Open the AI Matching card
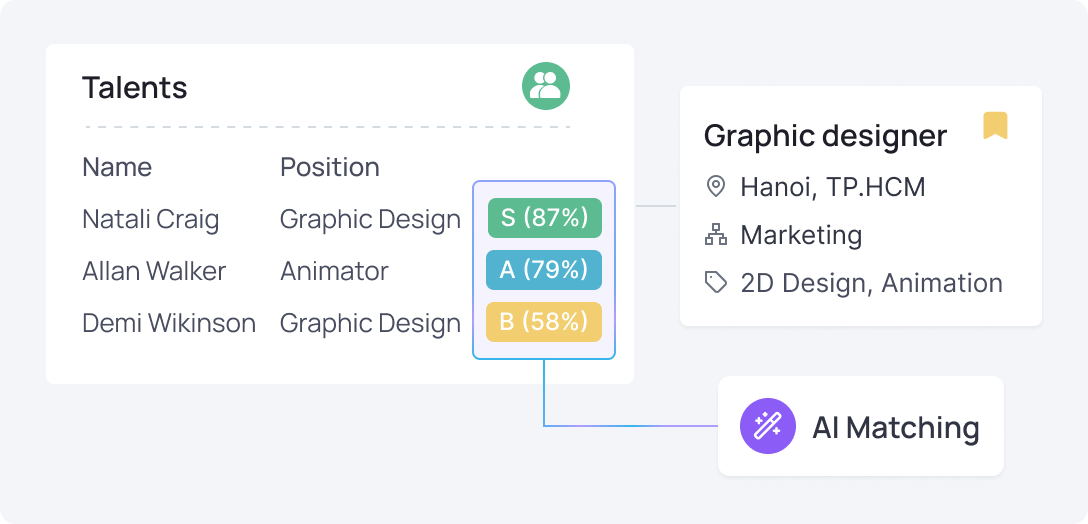1088x524 pixels. tap(860, 426)
